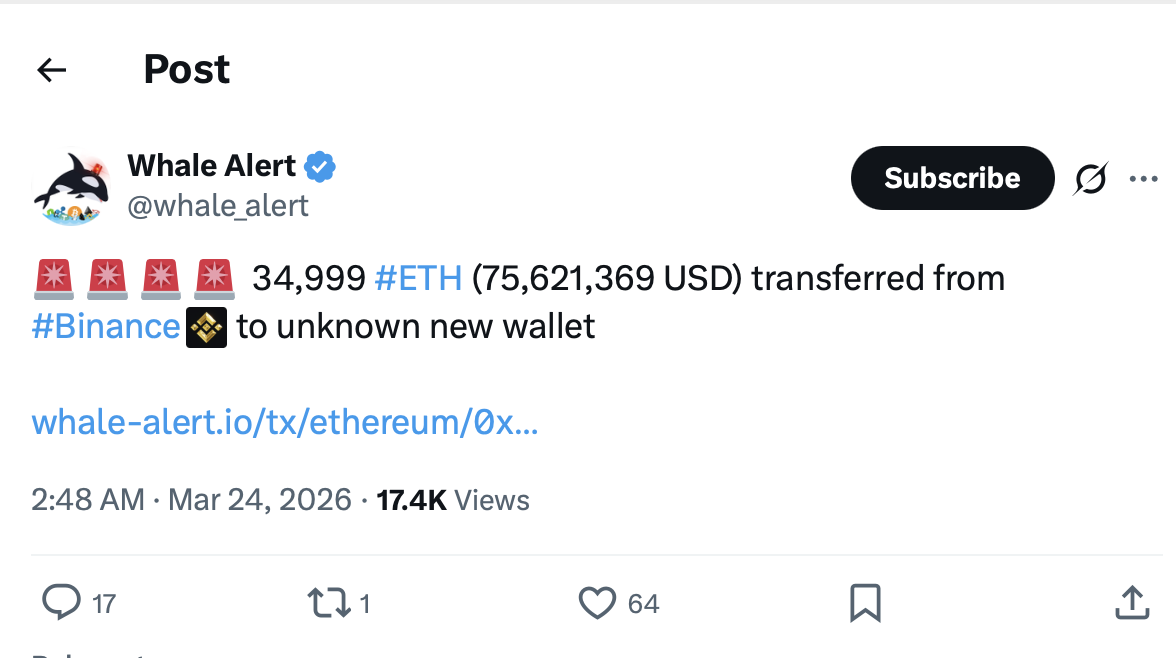The image size is (1176, 658).
Task: Subscribe to Whale Alert
Action: [951, 177]
